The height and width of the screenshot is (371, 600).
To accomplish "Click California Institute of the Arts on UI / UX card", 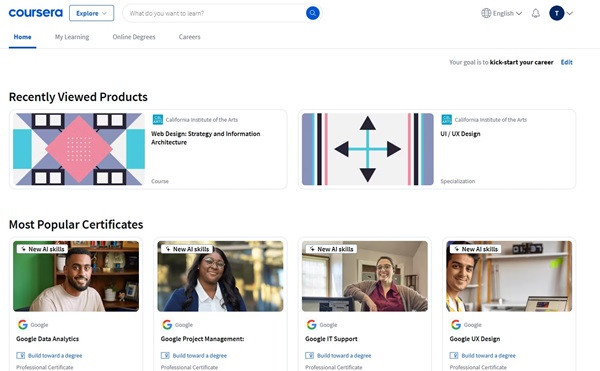I will (491, 120).
